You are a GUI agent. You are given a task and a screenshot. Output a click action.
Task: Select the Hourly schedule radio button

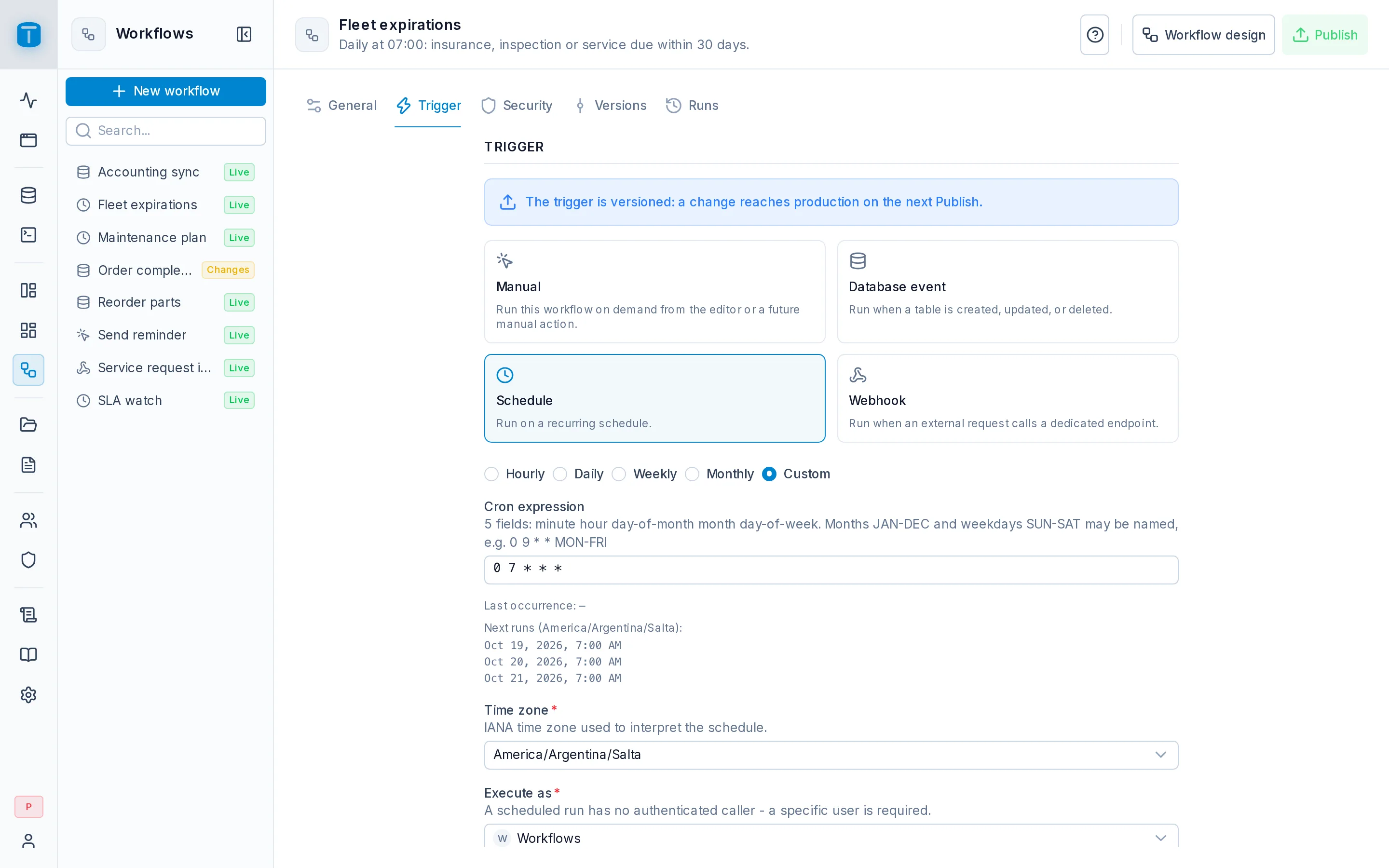coord(491,474)
